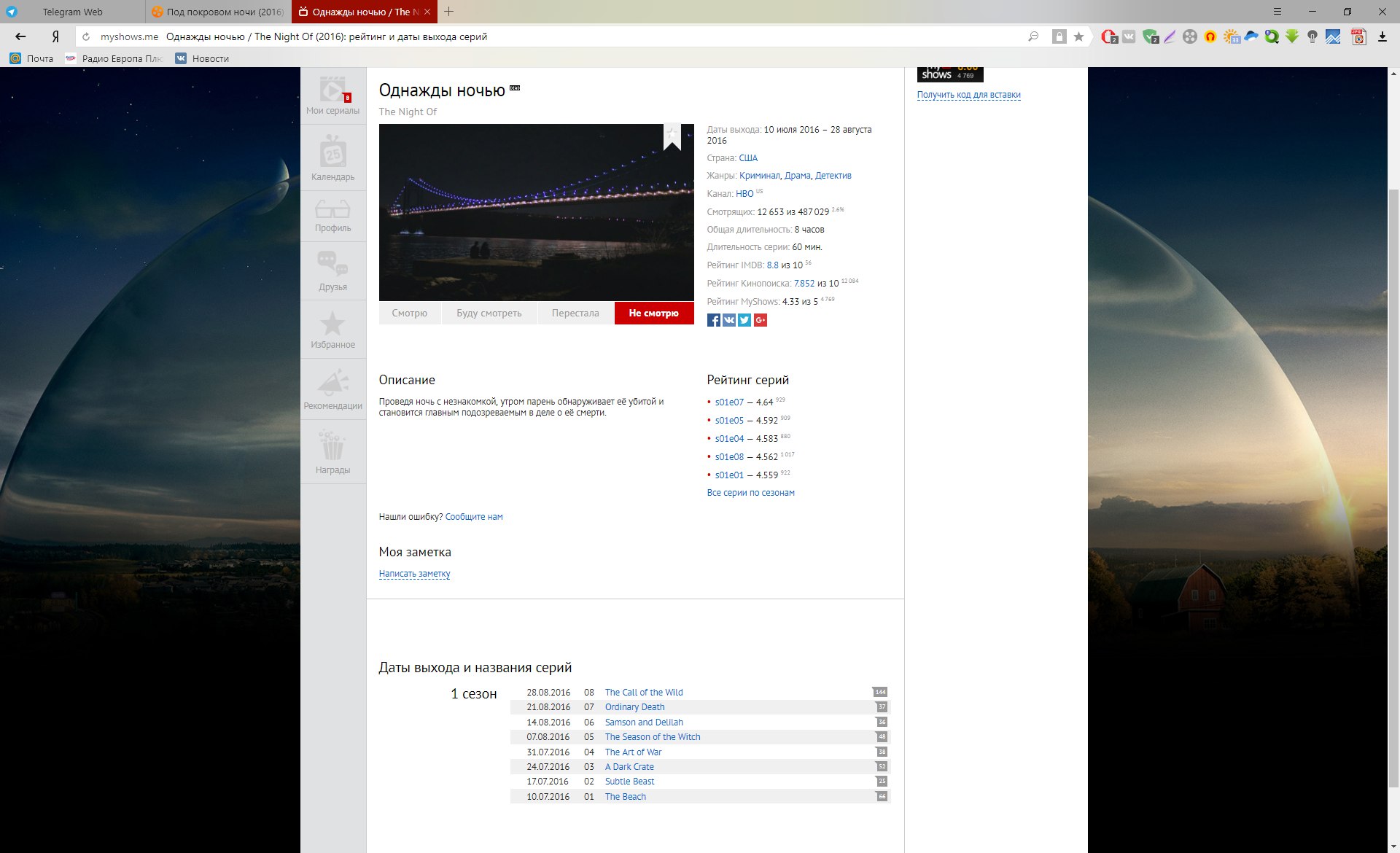Share the show on Google+
The width and height of the screenshot is (1400, 853).
click(761, 320)
